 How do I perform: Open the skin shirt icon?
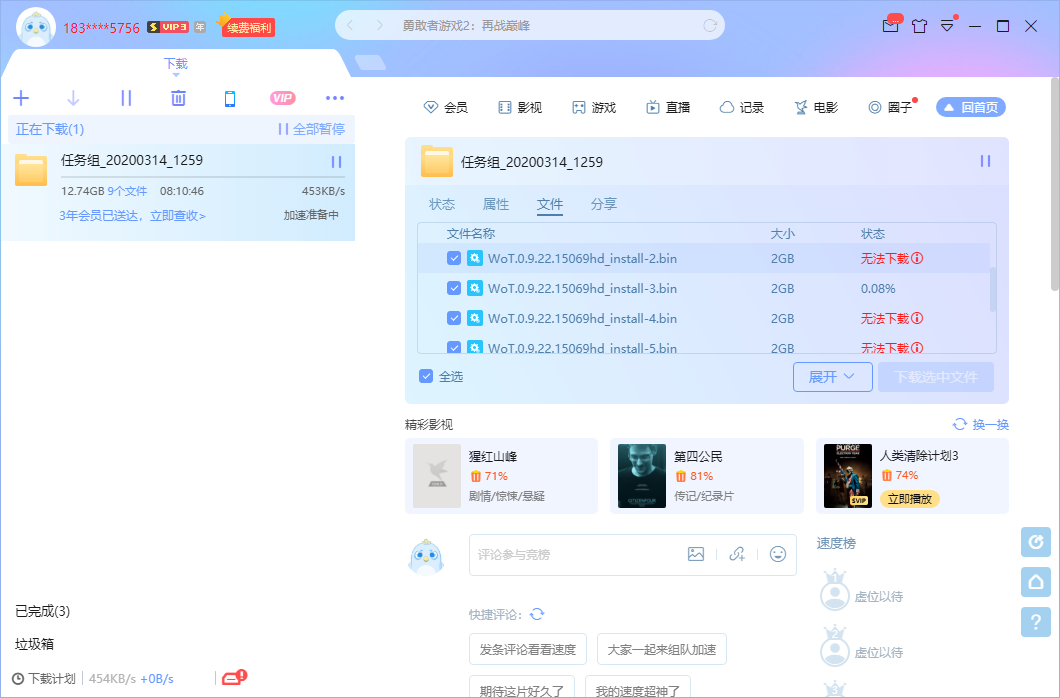coord(919,26)
